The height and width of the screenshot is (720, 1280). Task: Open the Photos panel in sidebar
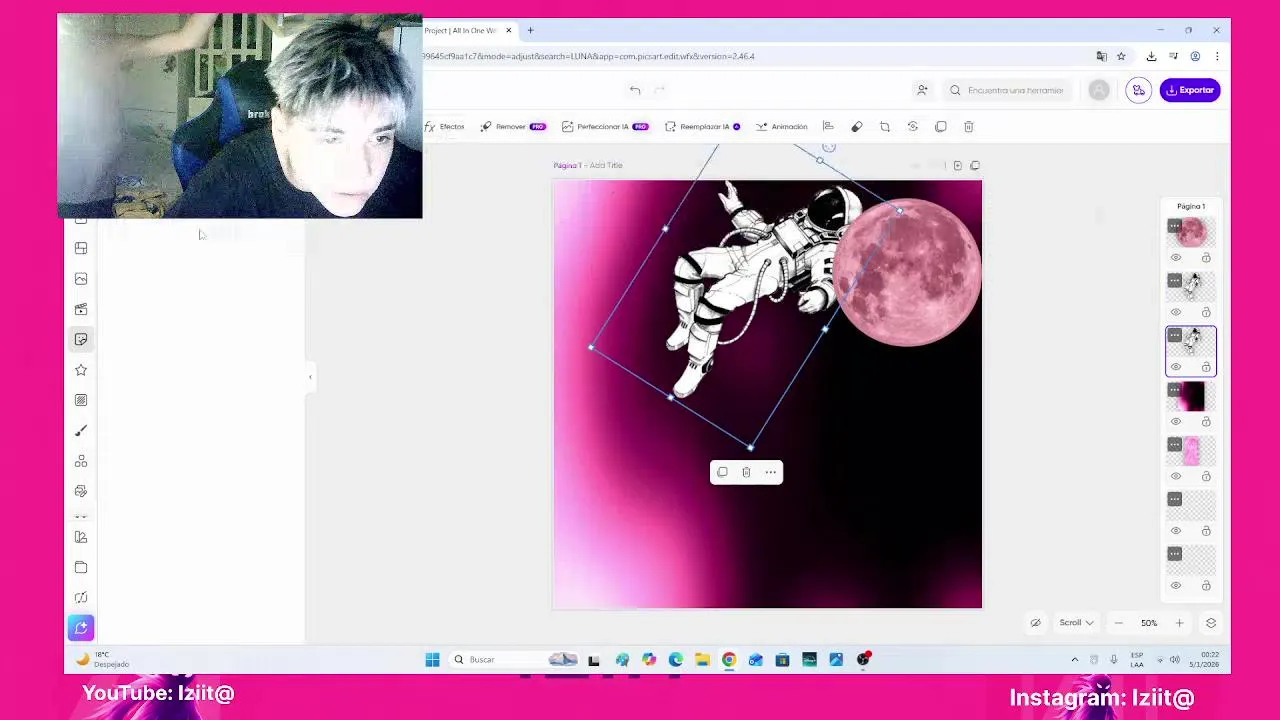(x=81, y=279)
